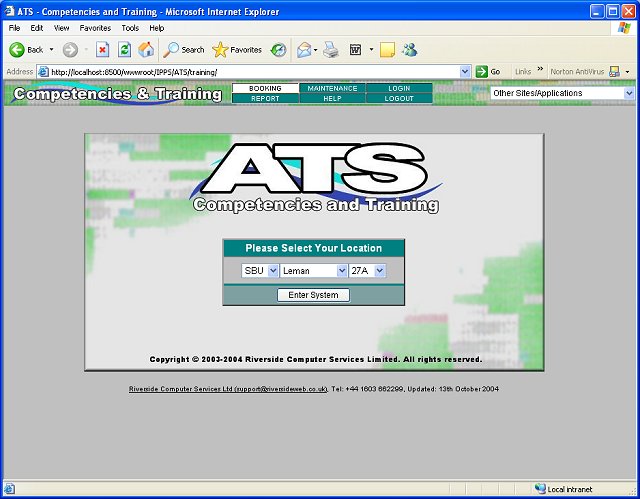Open the Edit with Word dropdown arrow
This screenshot has height=499, width=640.
click(371, 50)
